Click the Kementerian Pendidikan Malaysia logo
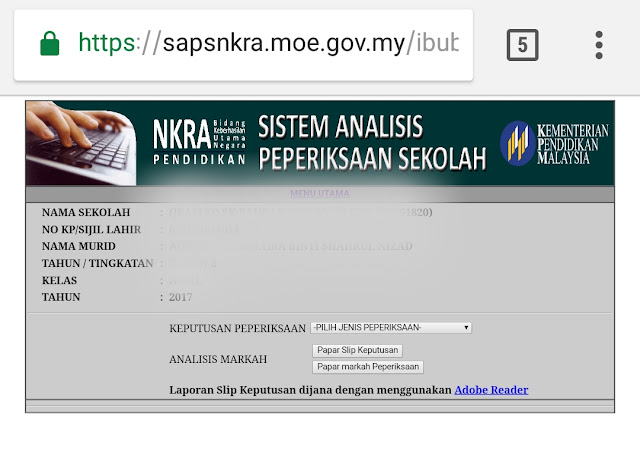This screenshot has height=469, width=640. (554, 143)
